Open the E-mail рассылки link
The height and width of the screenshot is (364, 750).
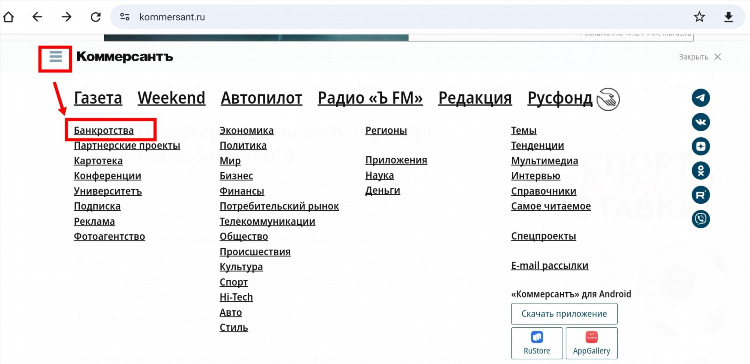[x=550, y=266]
